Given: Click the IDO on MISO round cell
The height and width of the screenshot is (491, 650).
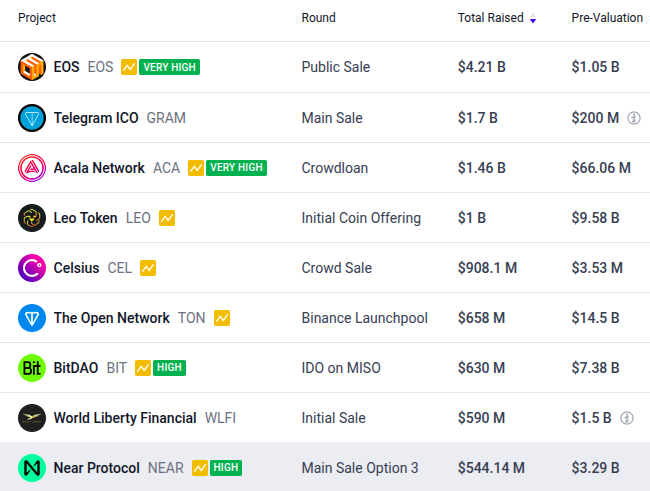Looking at the screenshot, I should [x=341, y=368].
